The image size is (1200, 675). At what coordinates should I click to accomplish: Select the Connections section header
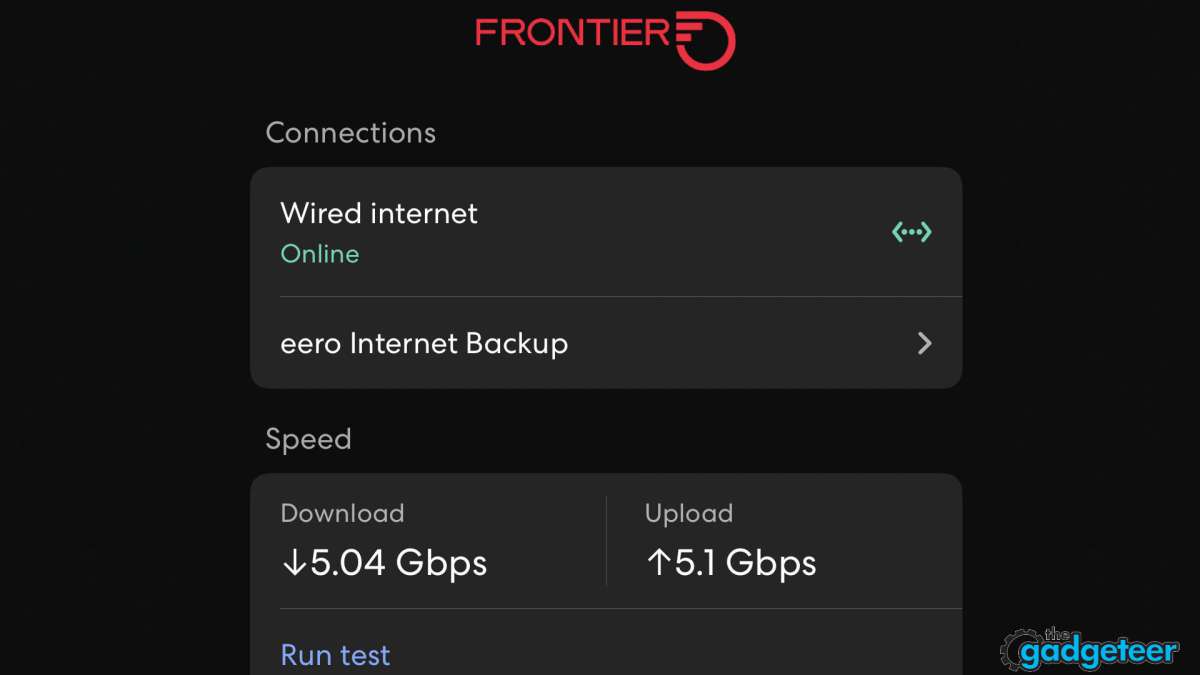click(x=350, y=132)
